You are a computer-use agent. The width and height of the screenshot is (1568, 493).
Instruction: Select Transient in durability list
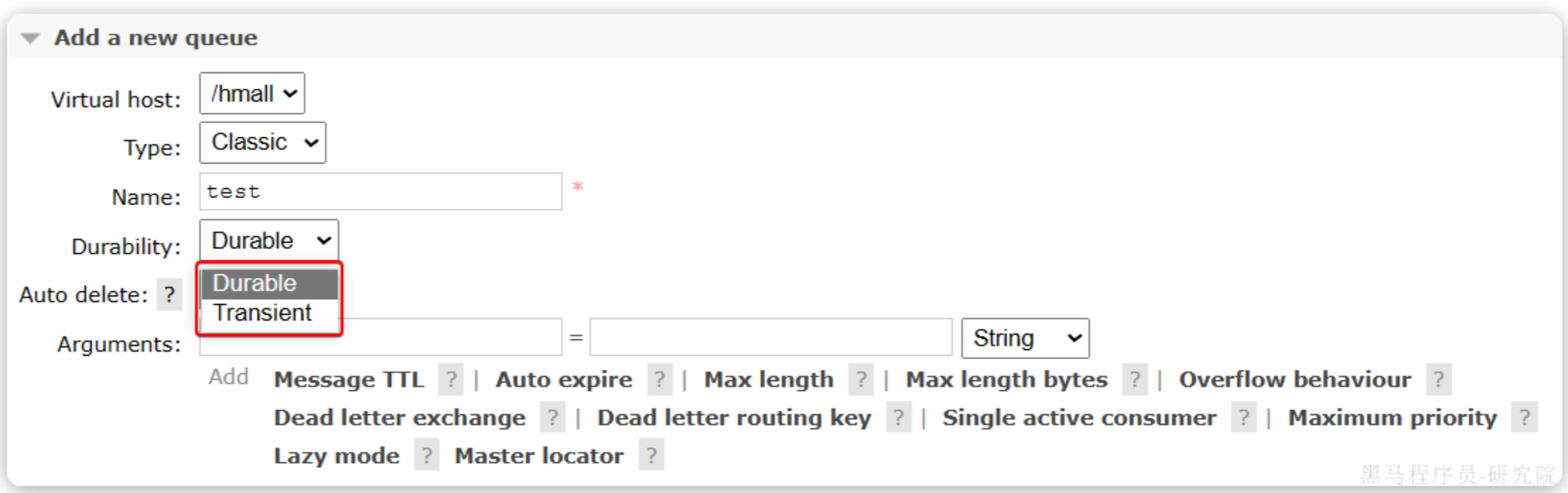(263, 313)
